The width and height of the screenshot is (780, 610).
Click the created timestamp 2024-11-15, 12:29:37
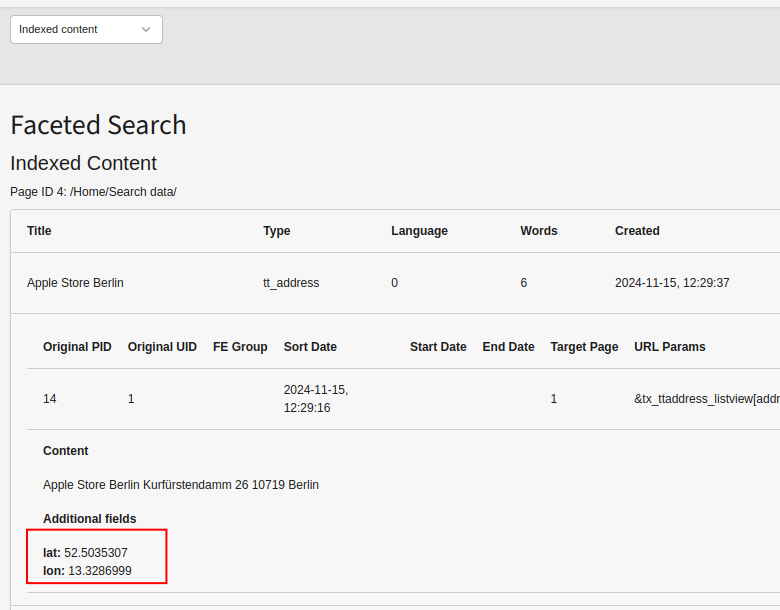tap(672, 283)
